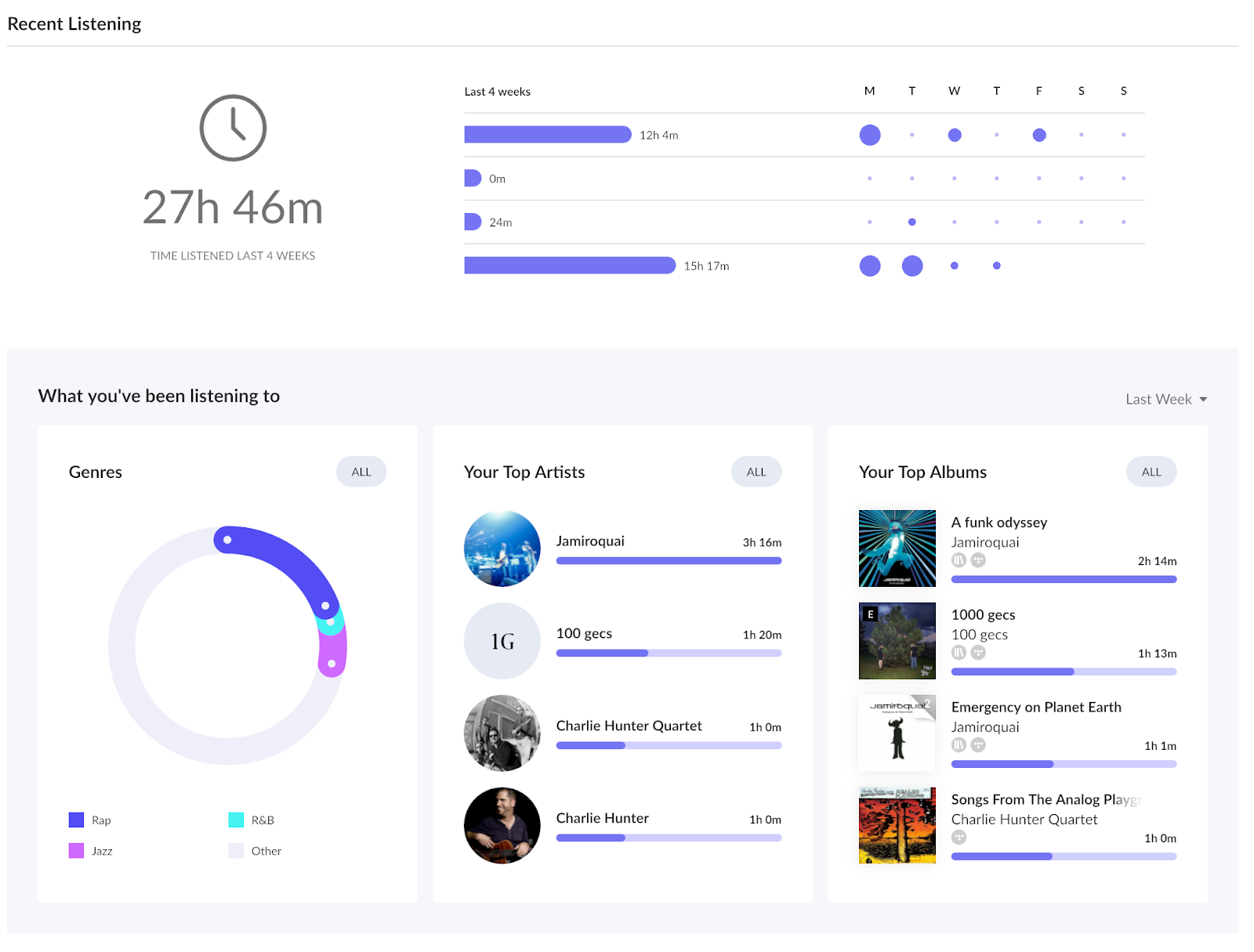Click Monday's activity dot on the first week row
The image size is (1254, 952).
point(869,135)
